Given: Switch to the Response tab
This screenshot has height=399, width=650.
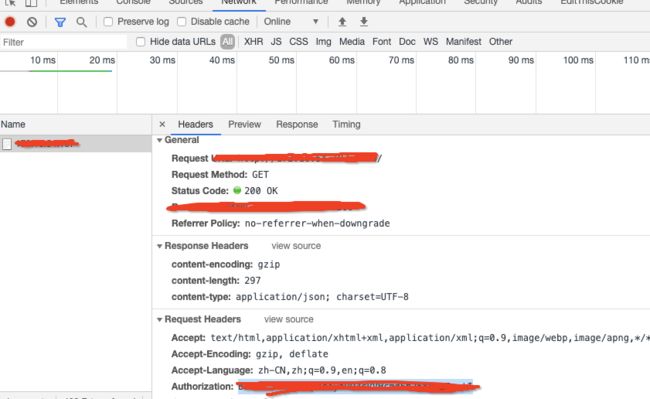Looking at the screenshot, I should pyautogui.click(x=297, y=124).
